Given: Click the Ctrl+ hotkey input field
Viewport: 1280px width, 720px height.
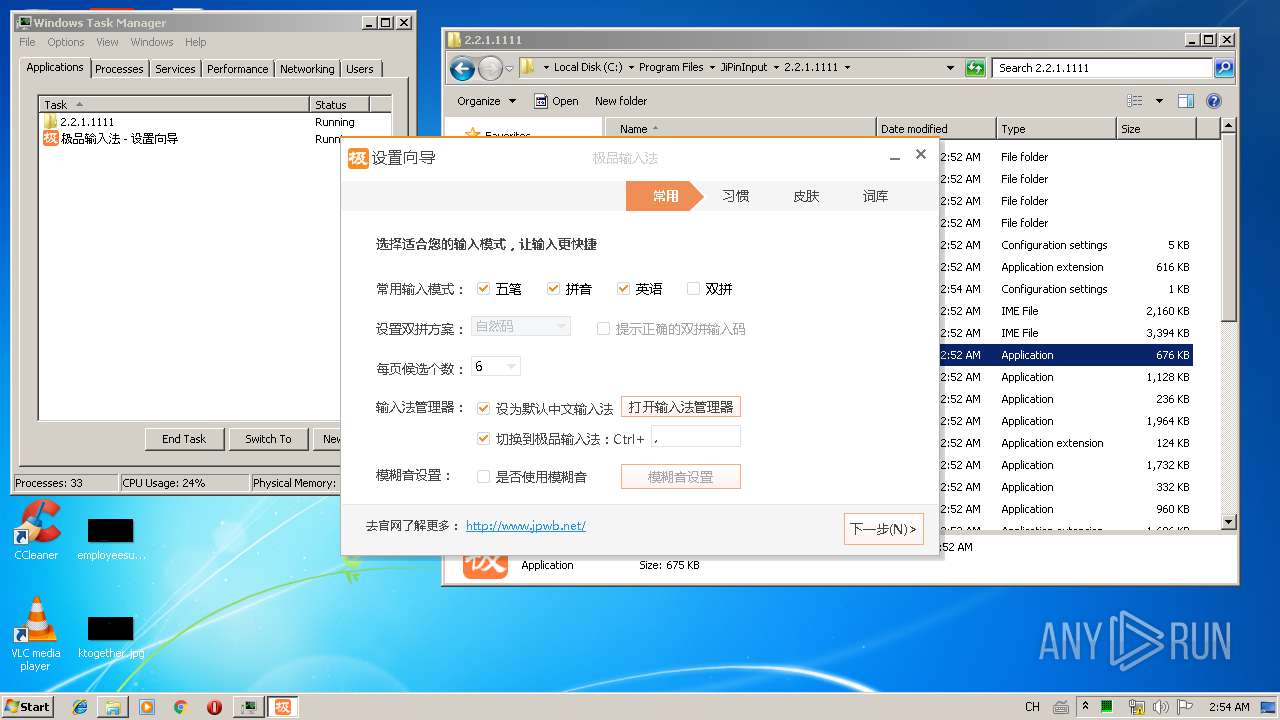Looking at the screenshot, I should tap(696, 437).
